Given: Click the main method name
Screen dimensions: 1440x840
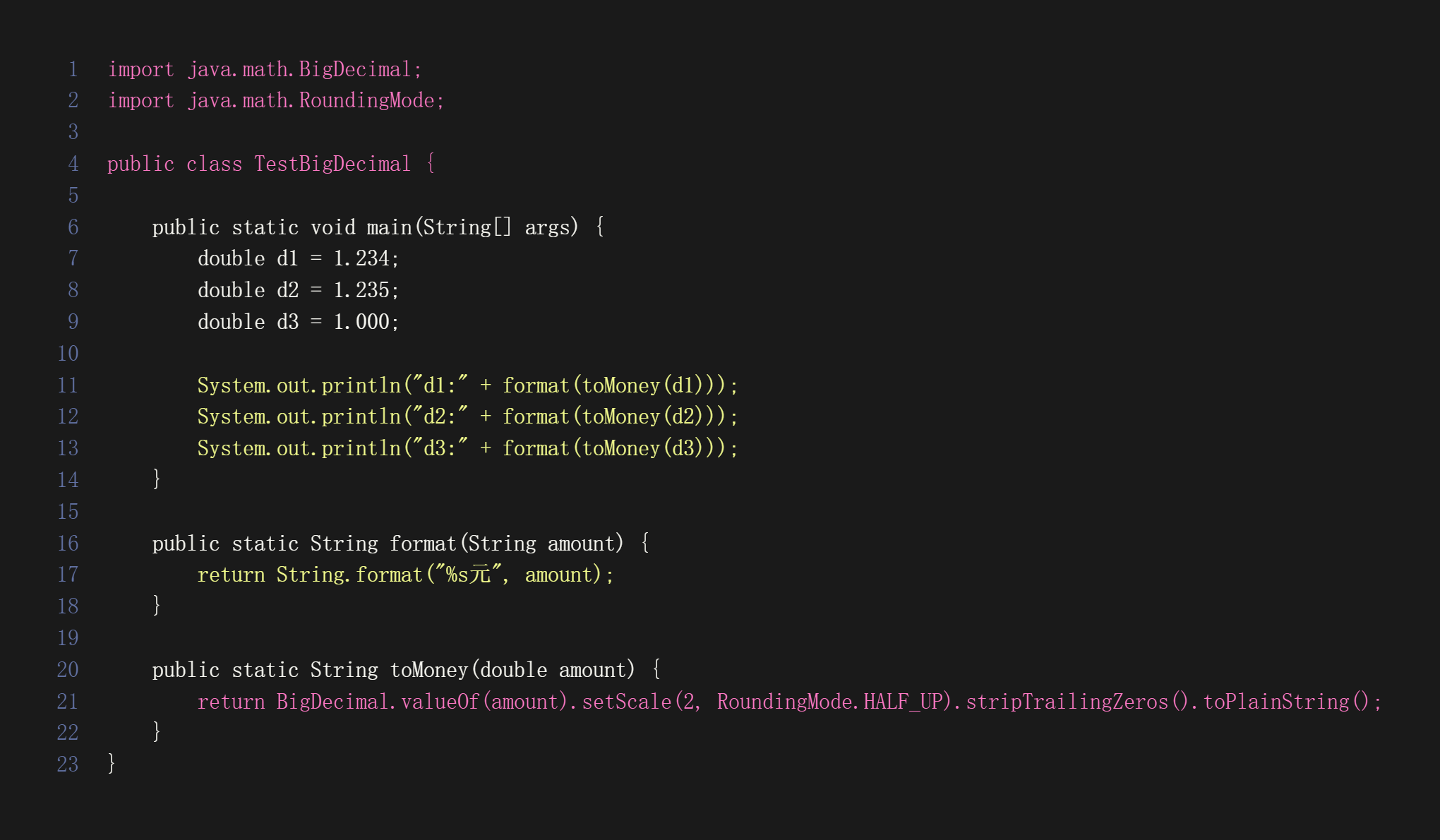Looking at the screenshot, I should click(x=389, y=227).
